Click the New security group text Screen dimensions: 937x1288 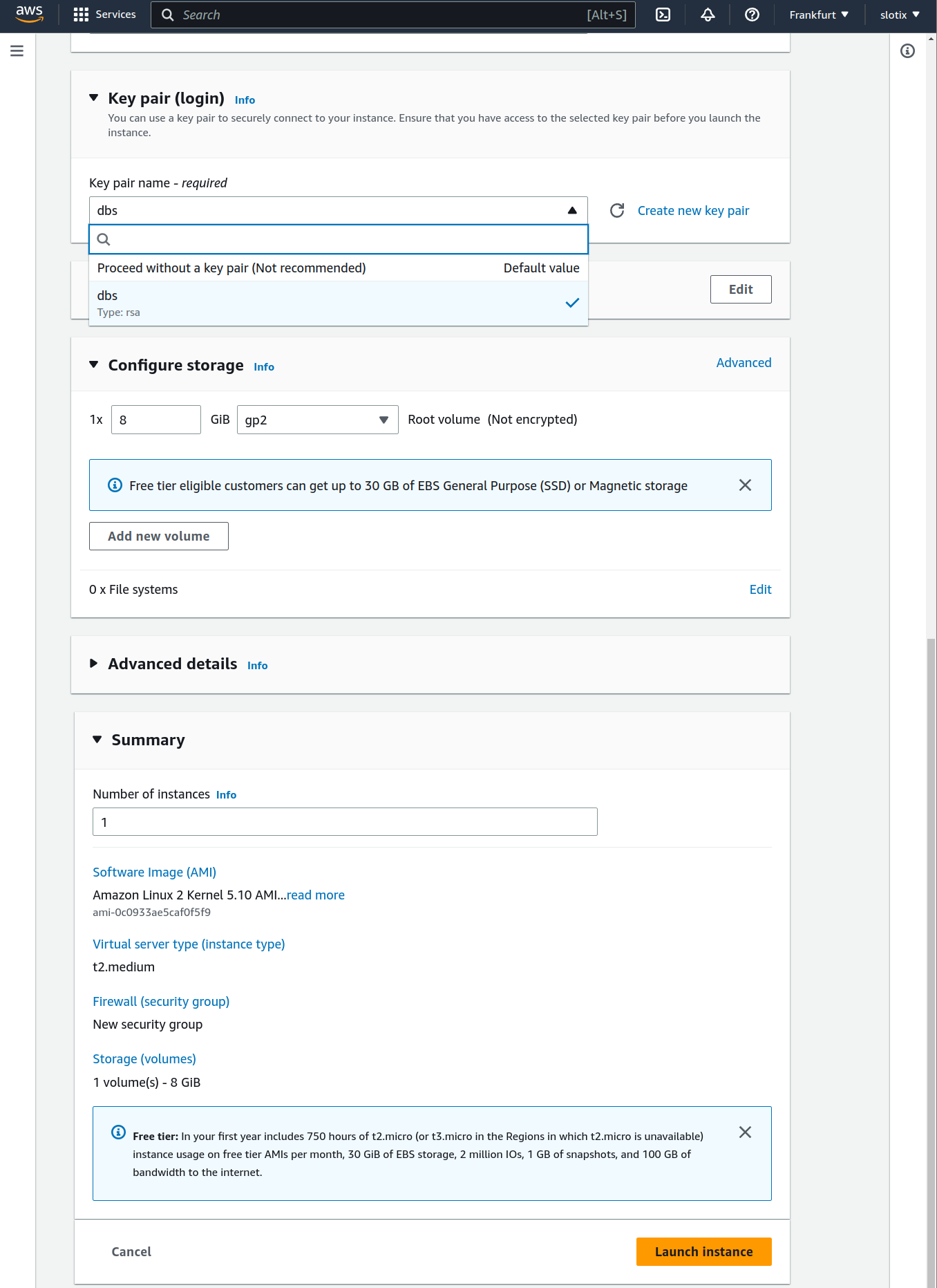[148, 1025]
